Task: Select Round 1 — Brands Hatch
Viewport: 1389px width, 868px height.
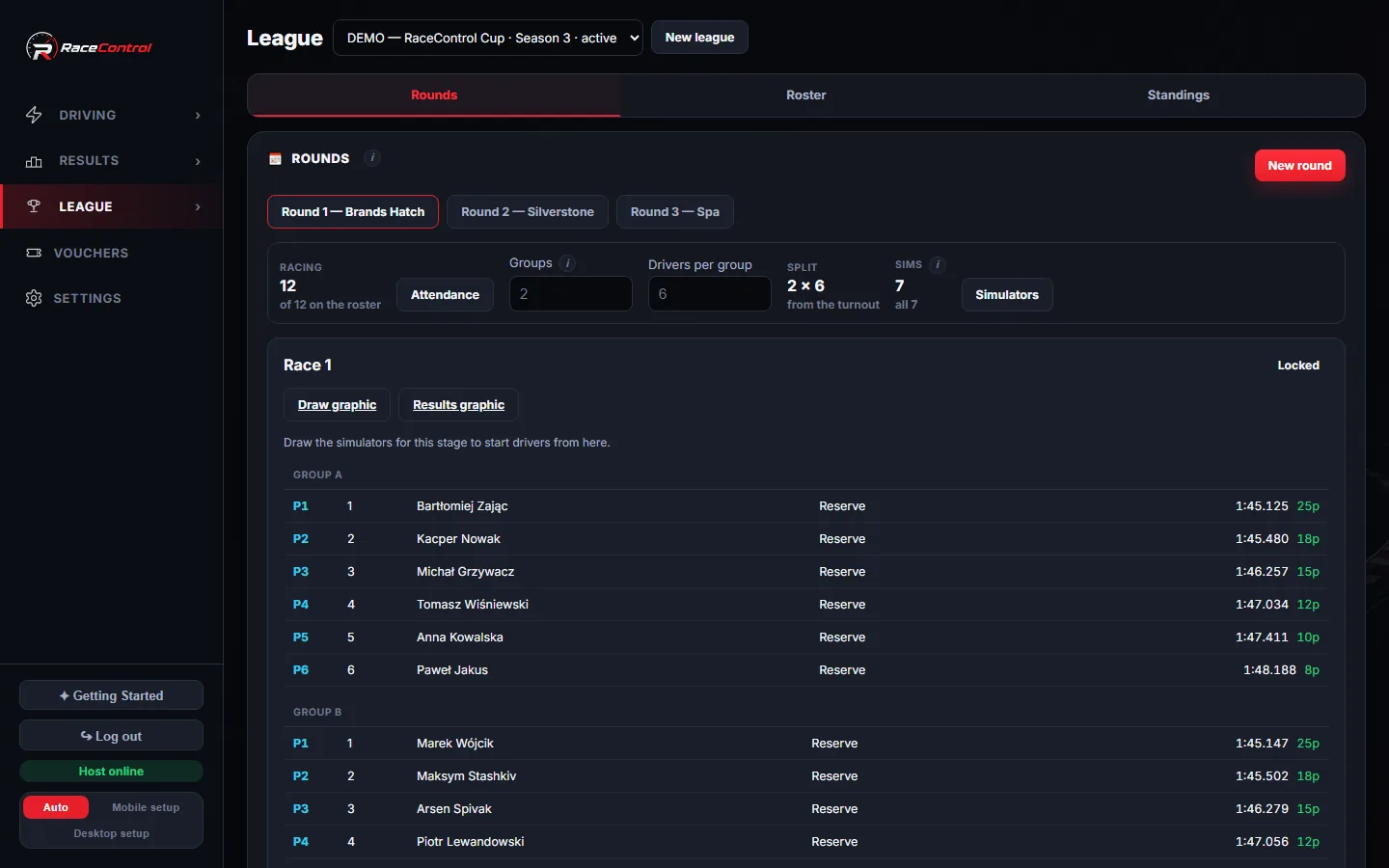Action: coord(353,212)
